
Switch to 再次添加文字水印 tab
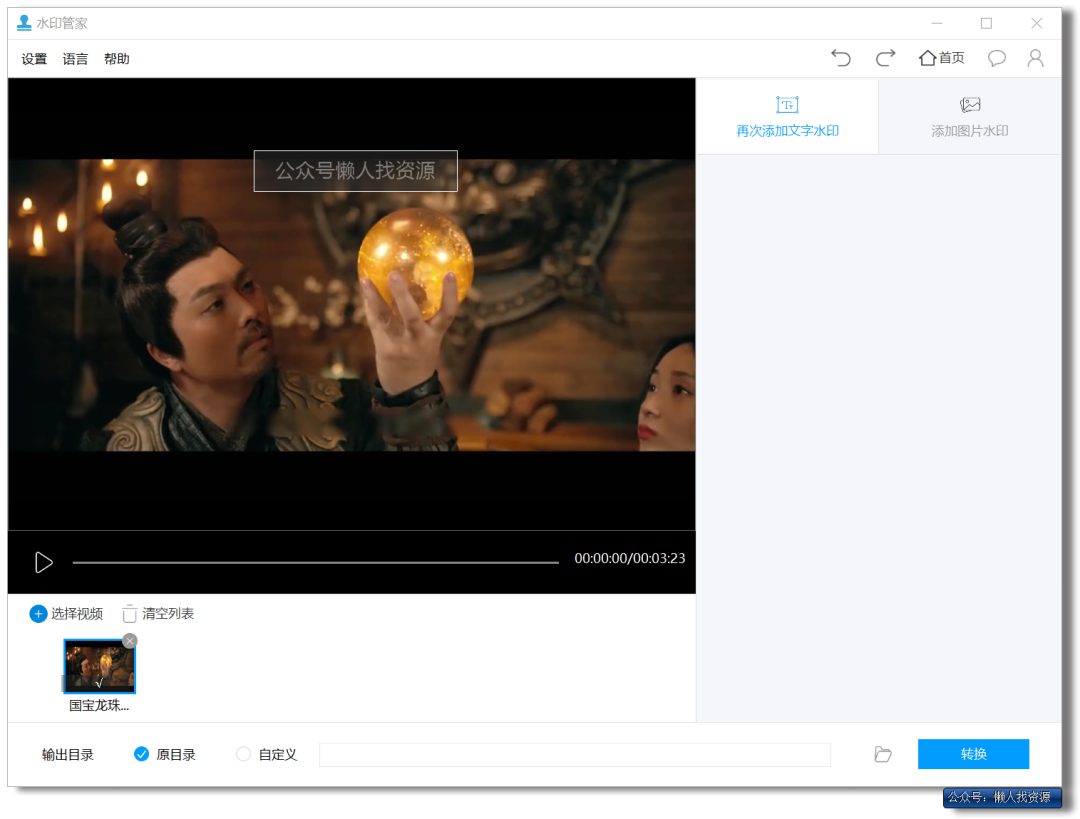tap(787, 116)
